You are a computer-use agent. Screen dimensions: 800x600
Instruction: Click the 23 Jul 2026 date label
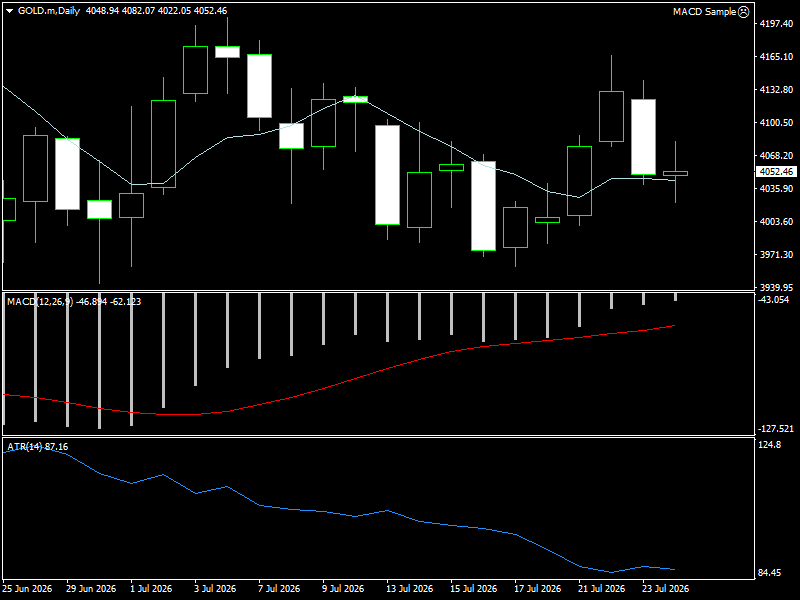tap(665, 589)
